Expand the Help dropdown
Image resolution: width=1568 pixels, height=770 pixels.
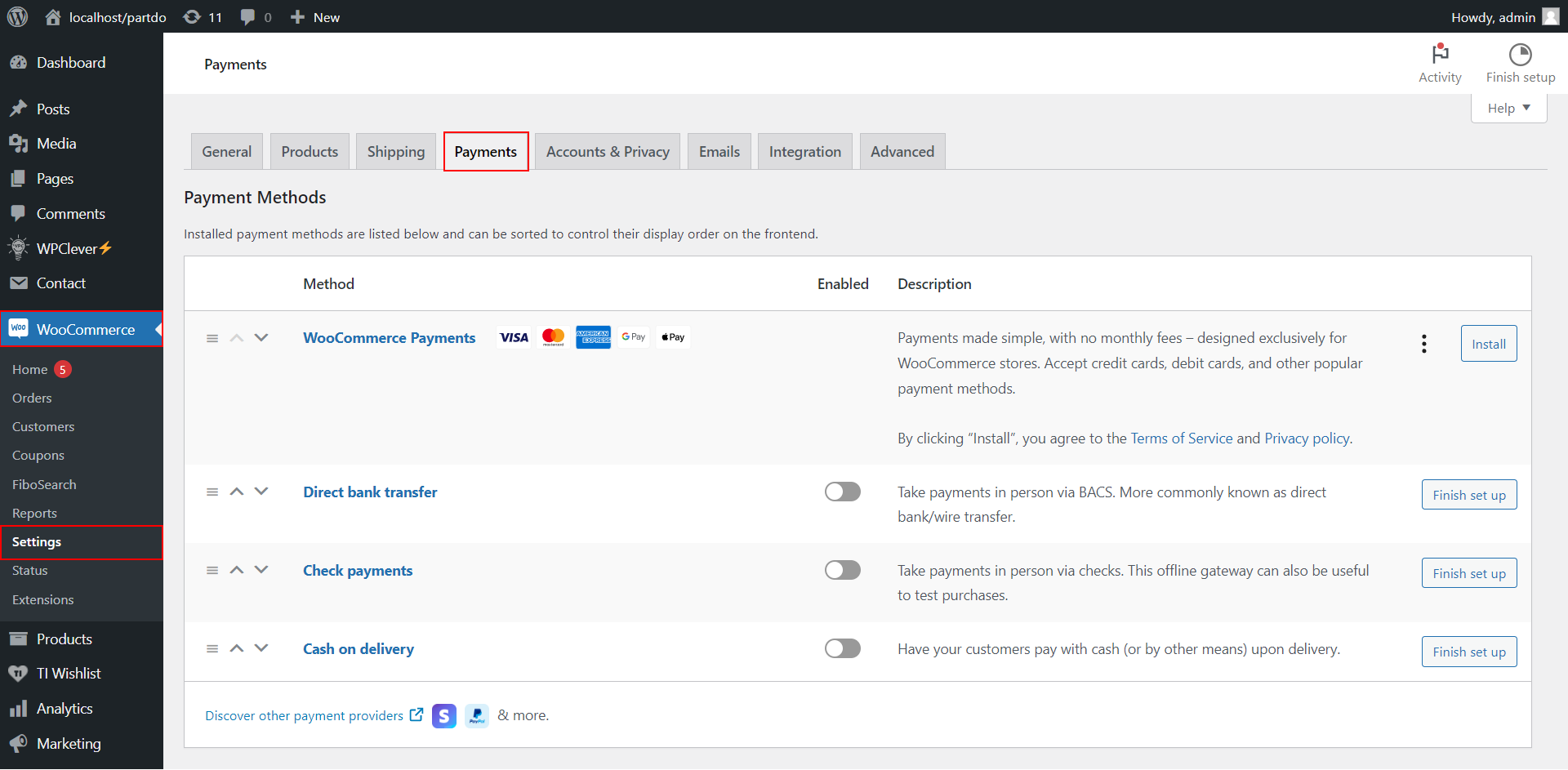tap(1508, 108)
